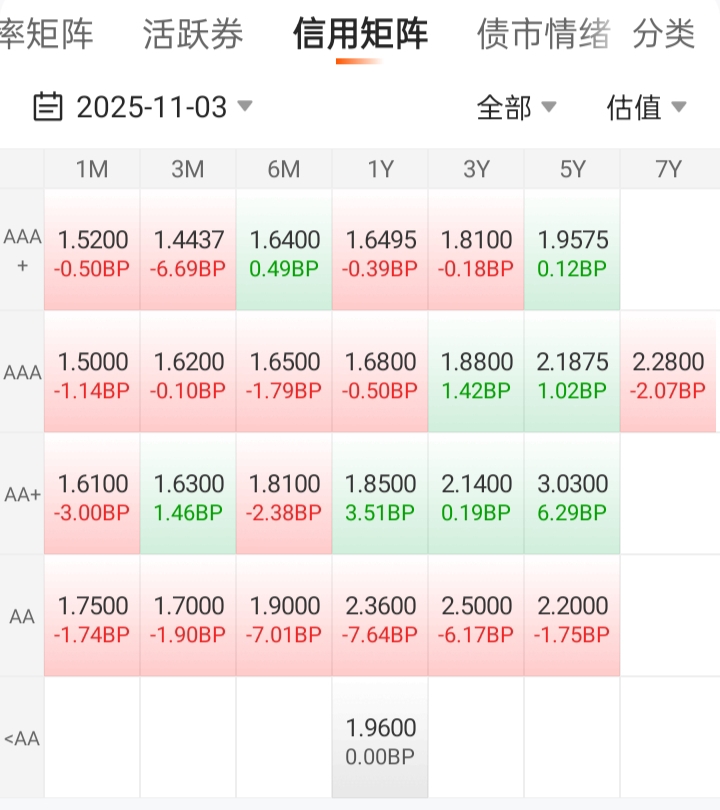Viewport: 720px width, 810px height.
Task: Open the 债市情绪 tab
Action: click(x=544, y=35)
